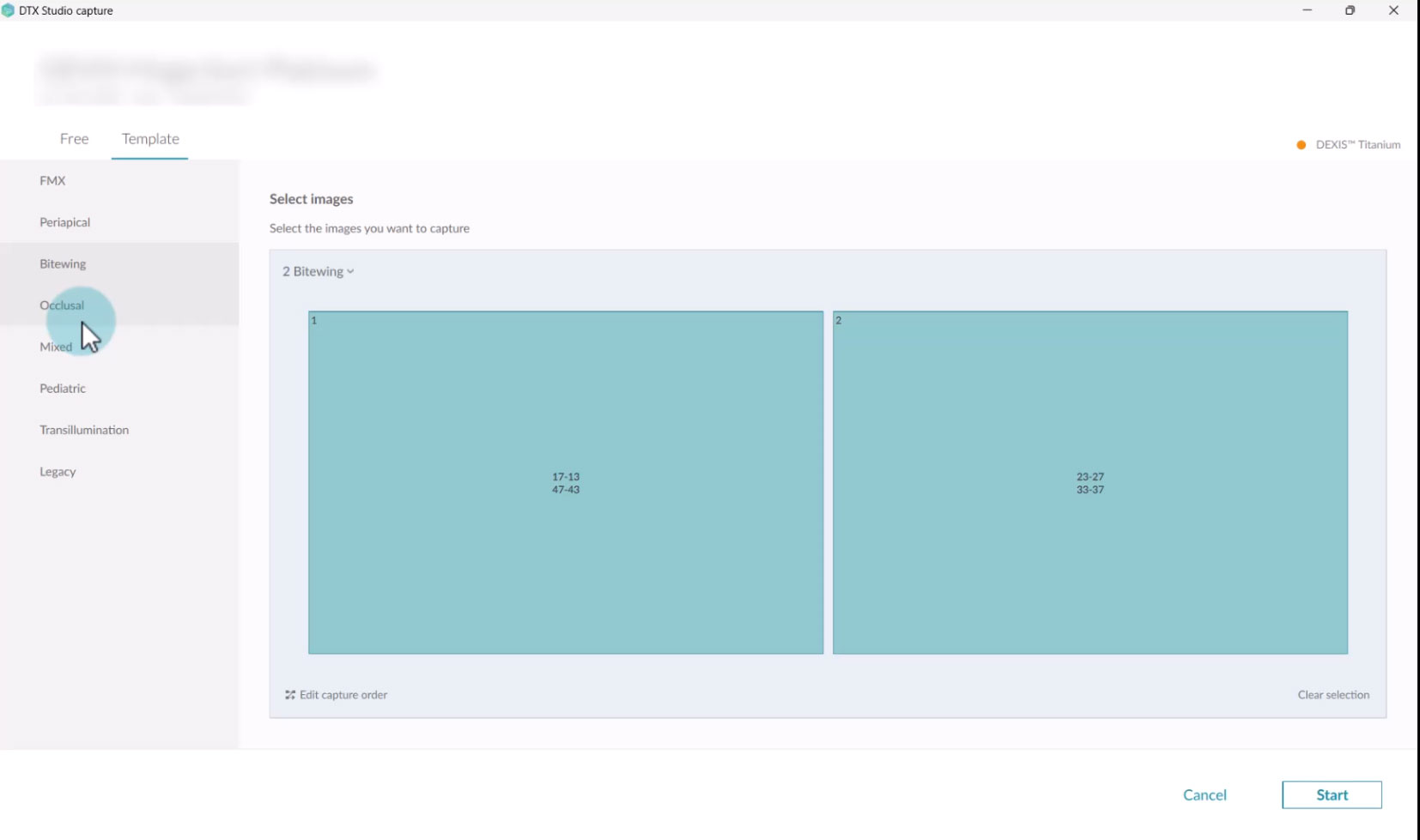The height and width of the screenshot is (840, 1420).
Task: Toggle bitewing image 1 (17-13 / 47-43)
Action: tap(566, 482)
